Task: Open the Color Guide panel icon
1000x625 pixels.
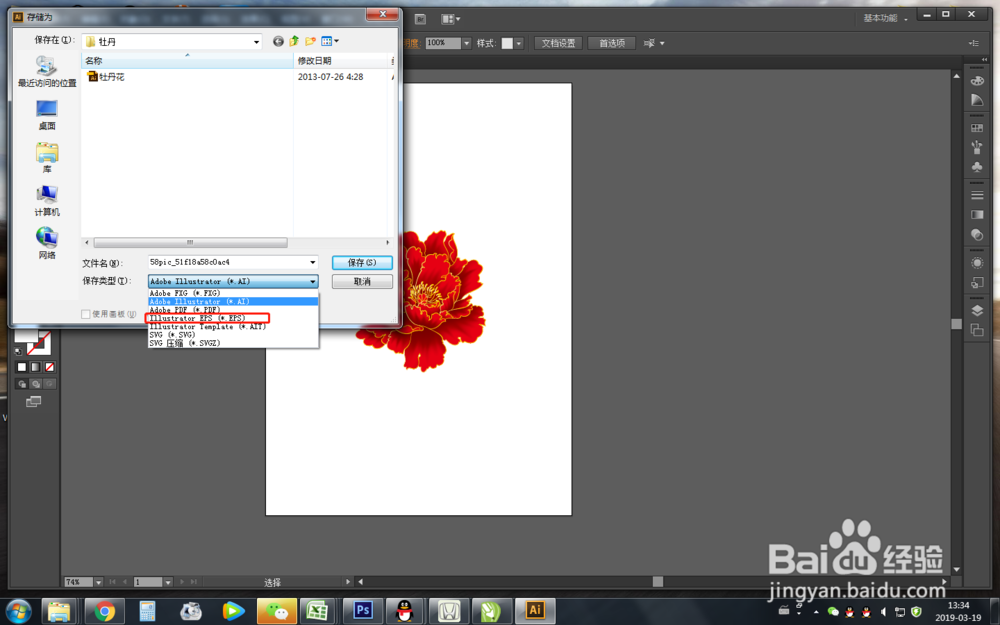Action: 976,100
